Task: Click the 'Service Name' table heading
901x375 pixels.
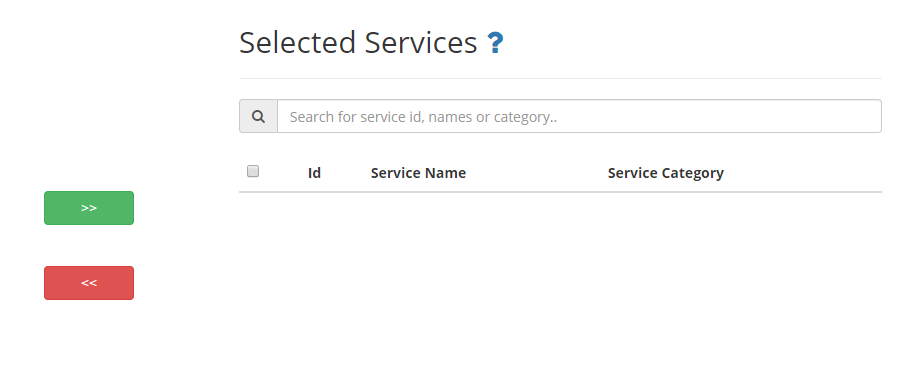Action: pos(418,173)
